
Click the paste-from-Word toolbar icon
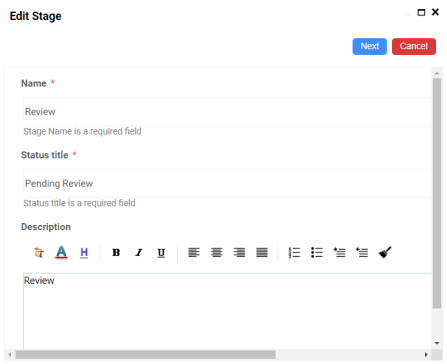tap(39, 252)
